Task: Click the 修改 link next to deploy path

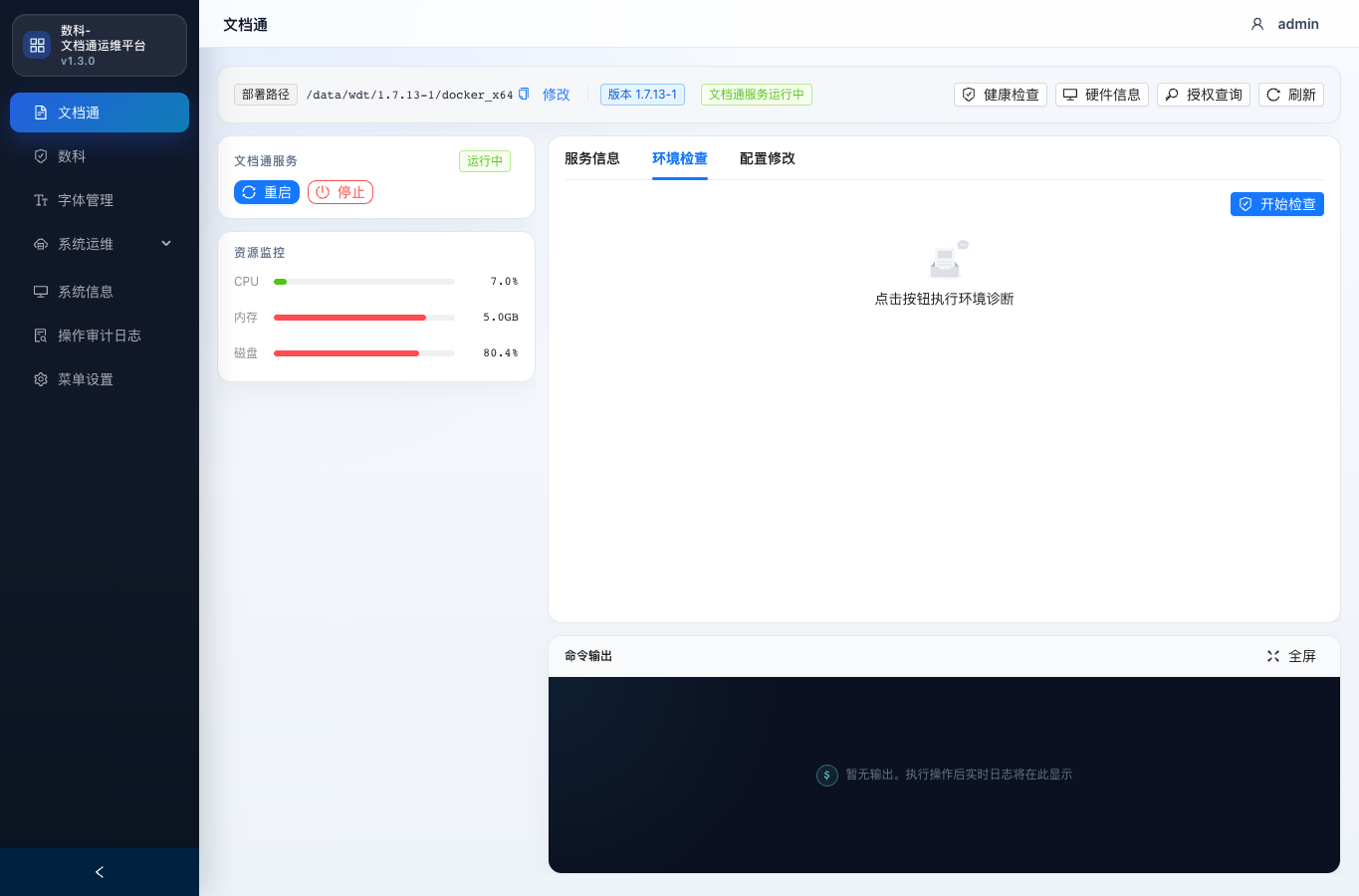Action: click(x=557, y=95)
